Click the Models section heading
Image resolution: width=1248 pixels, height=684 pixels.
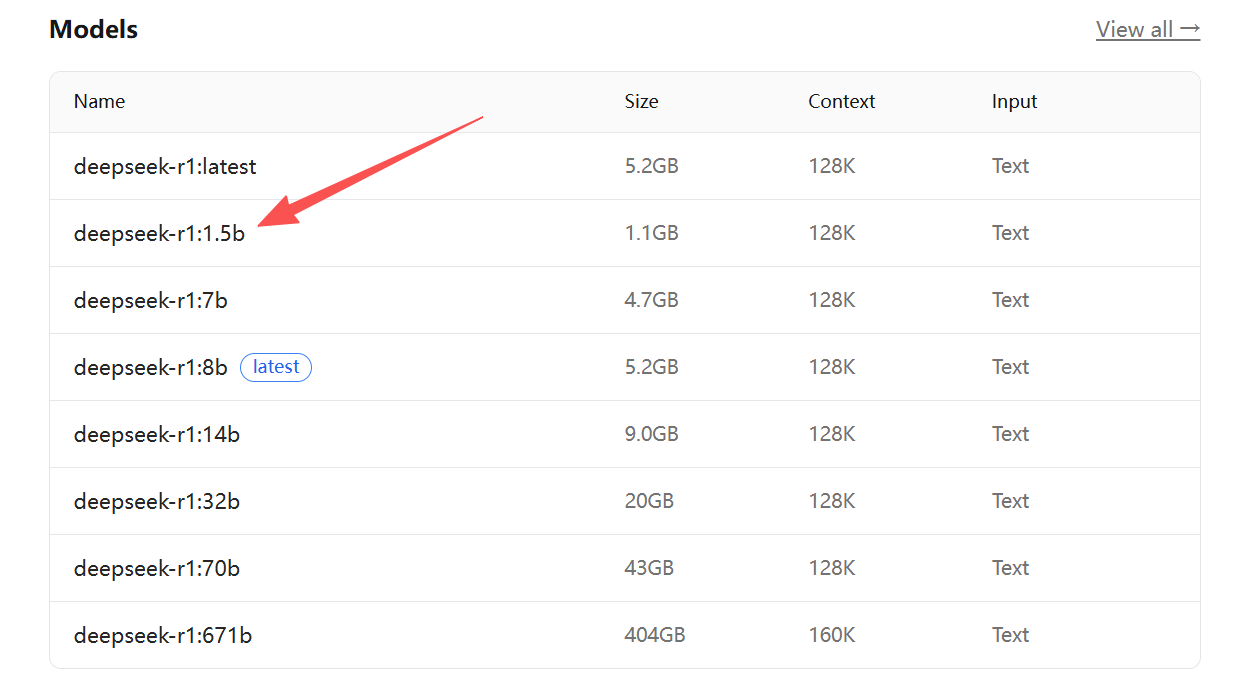click(94, 30)
